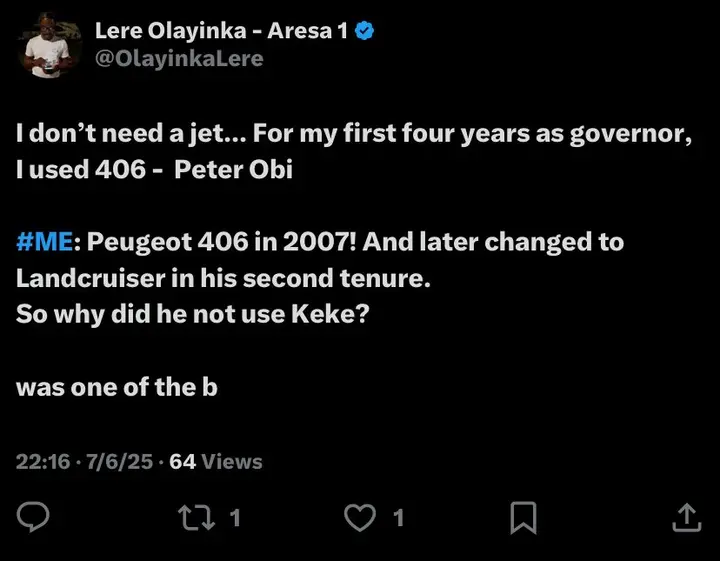
Task: Click the retweet count number
Action: click(x=235, y=517)
